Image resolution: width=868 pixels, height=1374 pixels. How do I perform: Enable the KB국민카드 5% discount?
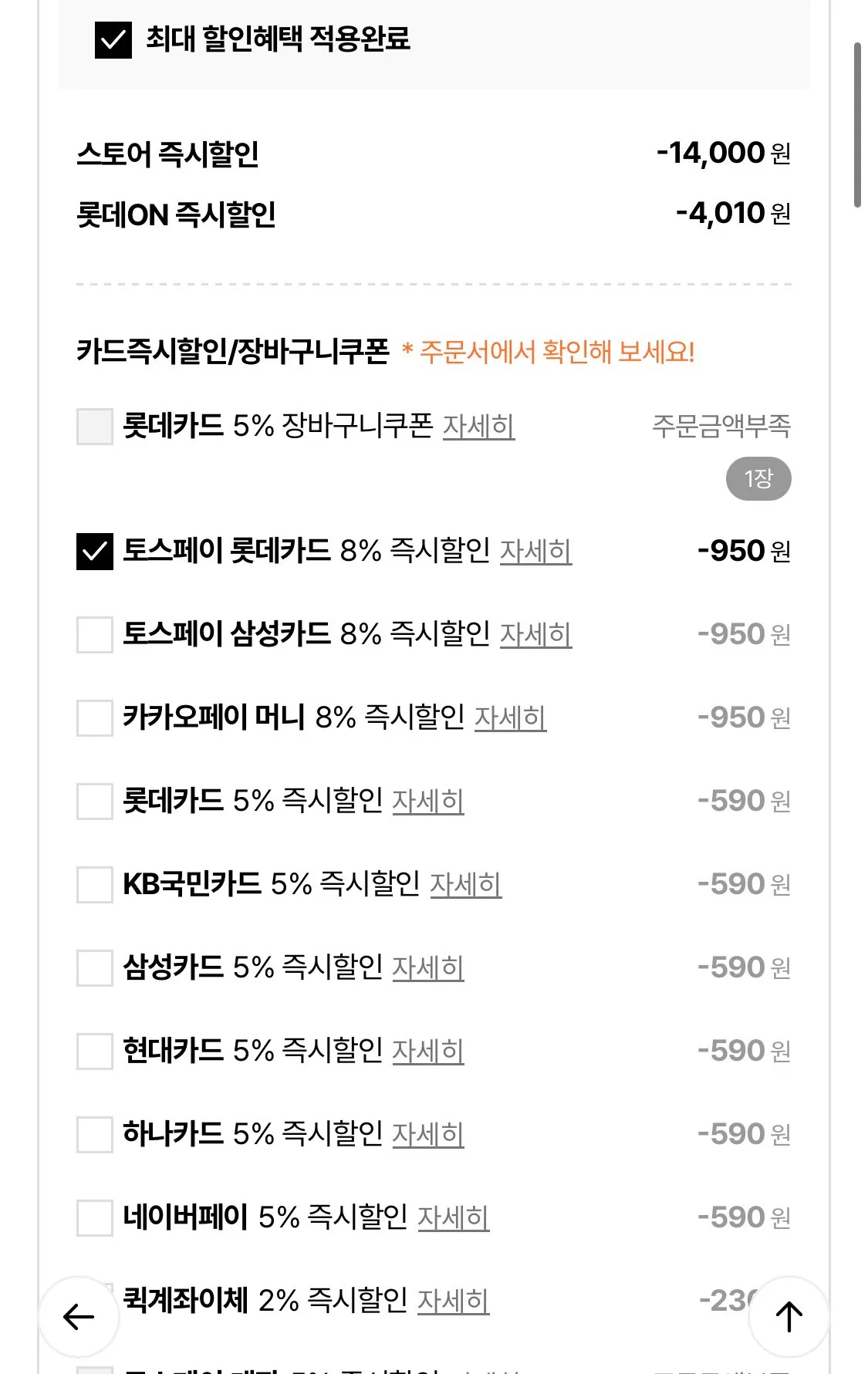coord(93,884)
